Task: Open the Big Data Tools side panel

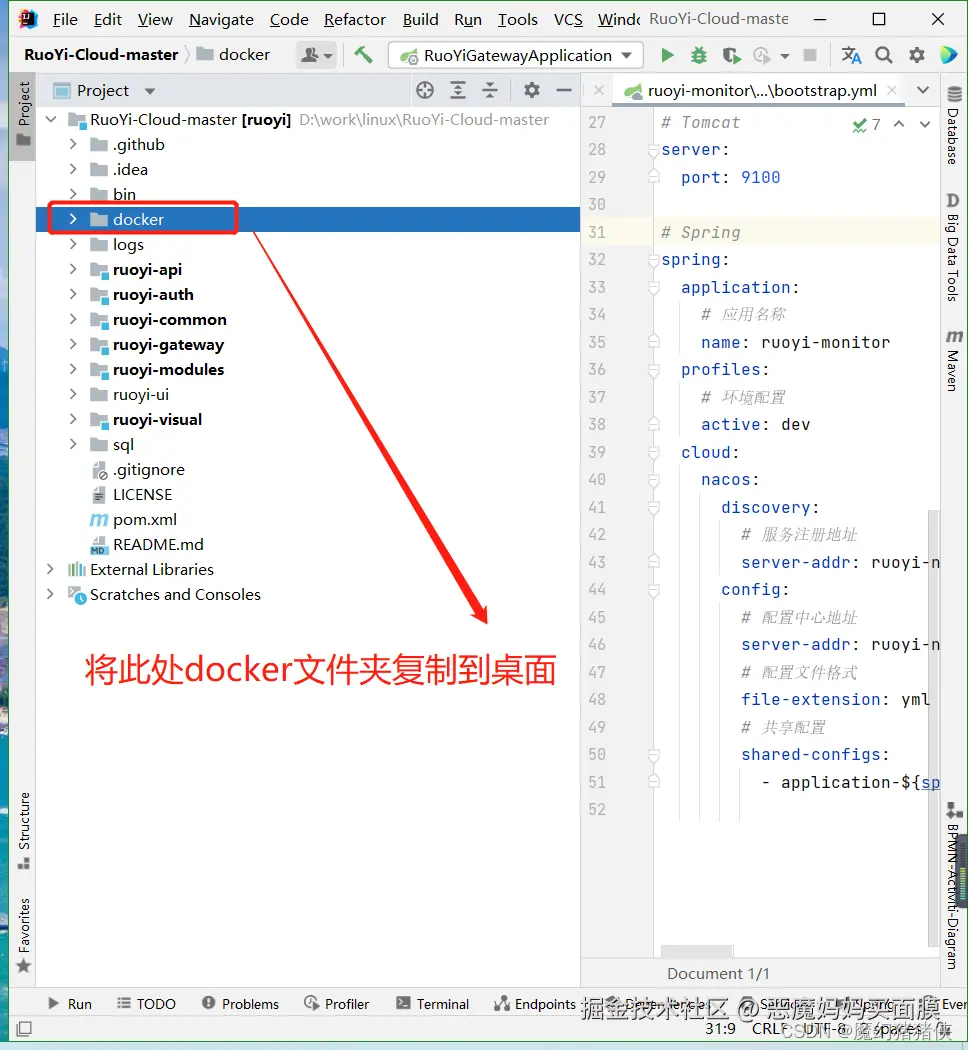Action: [x=953, y=247]
